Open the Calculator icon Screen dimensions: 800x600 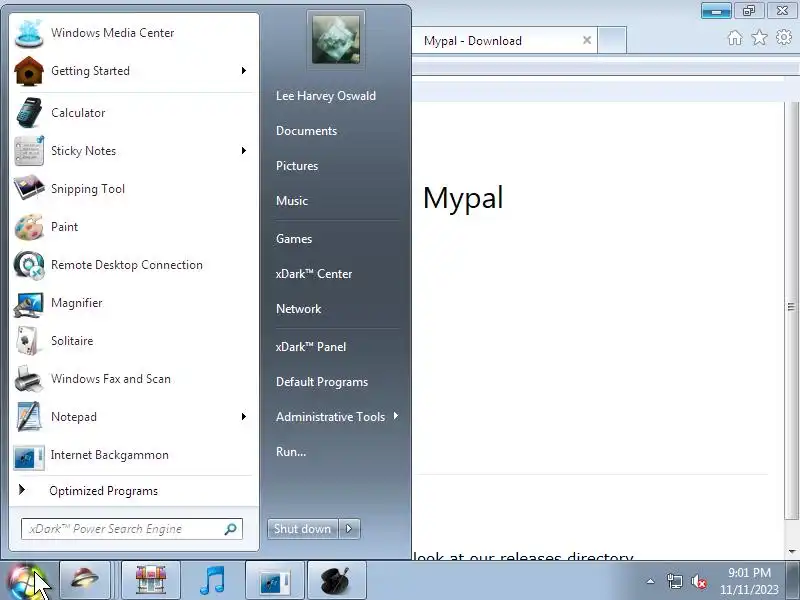pyautogui.click(x=29, y=113)
